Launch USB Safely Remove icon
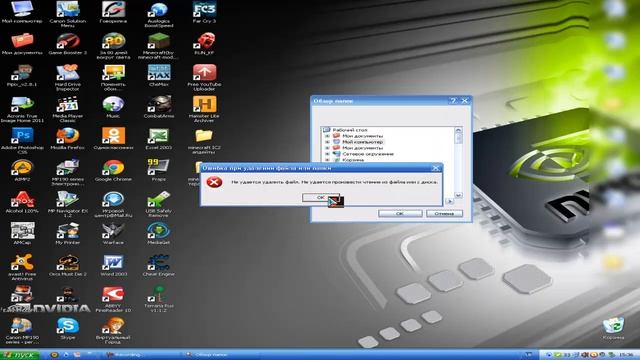The image size is (640, 360). [x=159, y=204]
